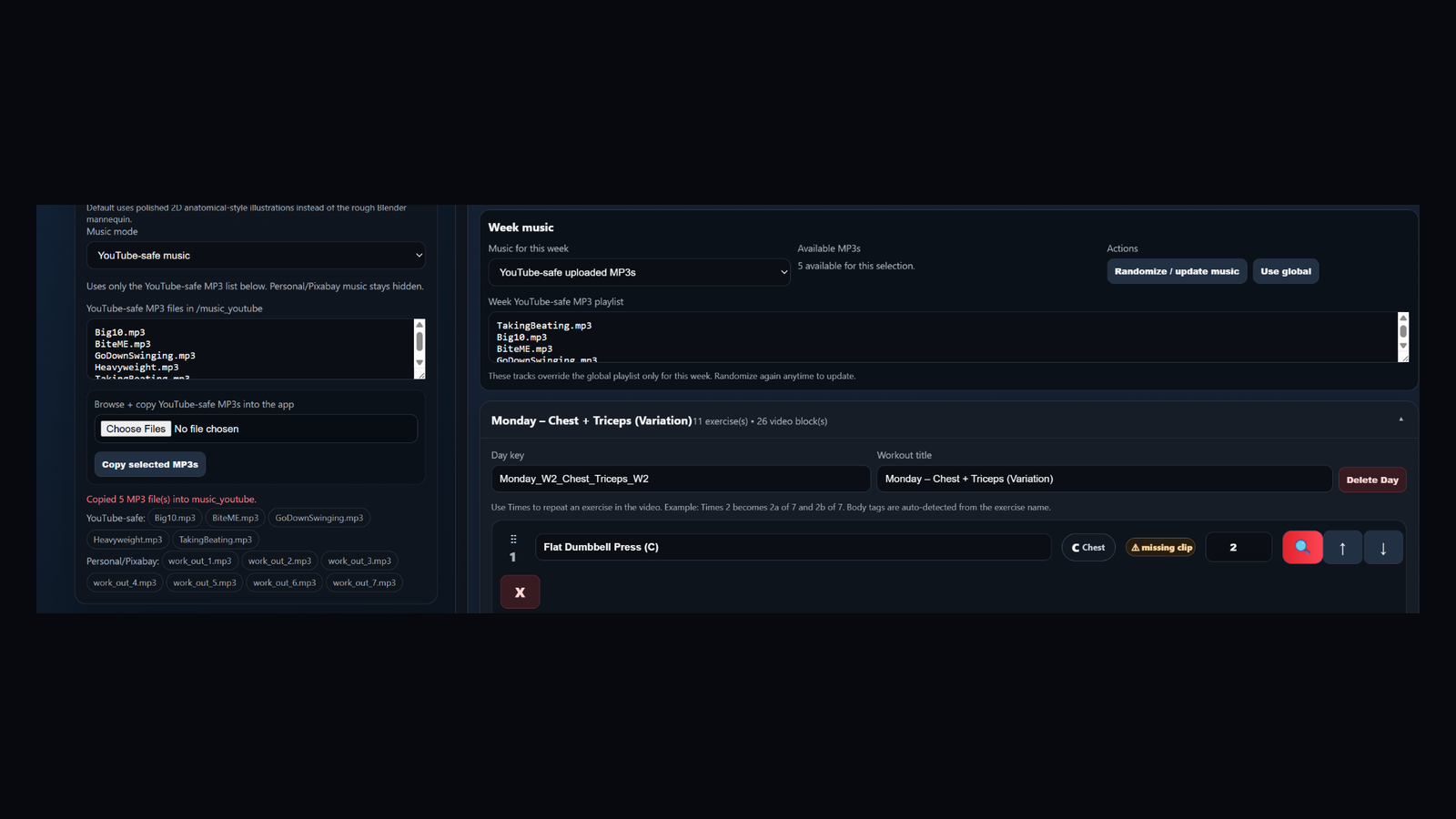This screenshot has height=819, width=1456.
Task: Click the red search icon for Flat Dumbbell Press
Action: 1302,547
